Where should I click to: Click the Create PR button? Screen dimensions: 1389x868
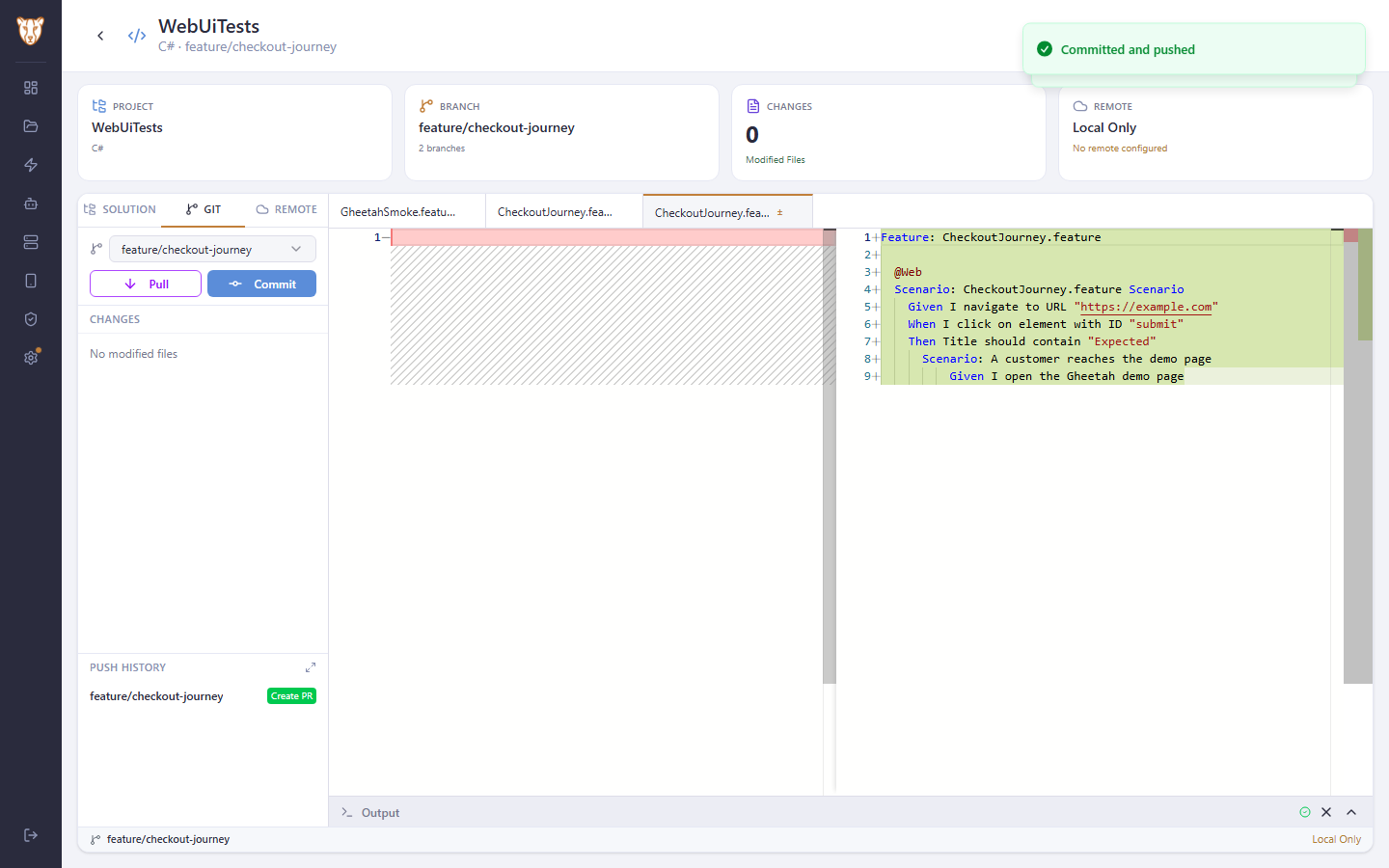(x=291, y=696)
